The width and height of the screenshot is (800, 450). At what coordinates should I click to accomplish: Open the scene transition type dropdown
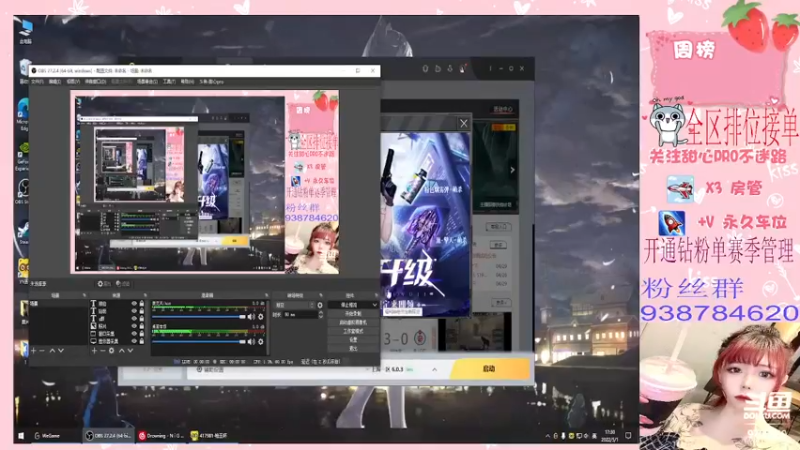coord(294,305)
